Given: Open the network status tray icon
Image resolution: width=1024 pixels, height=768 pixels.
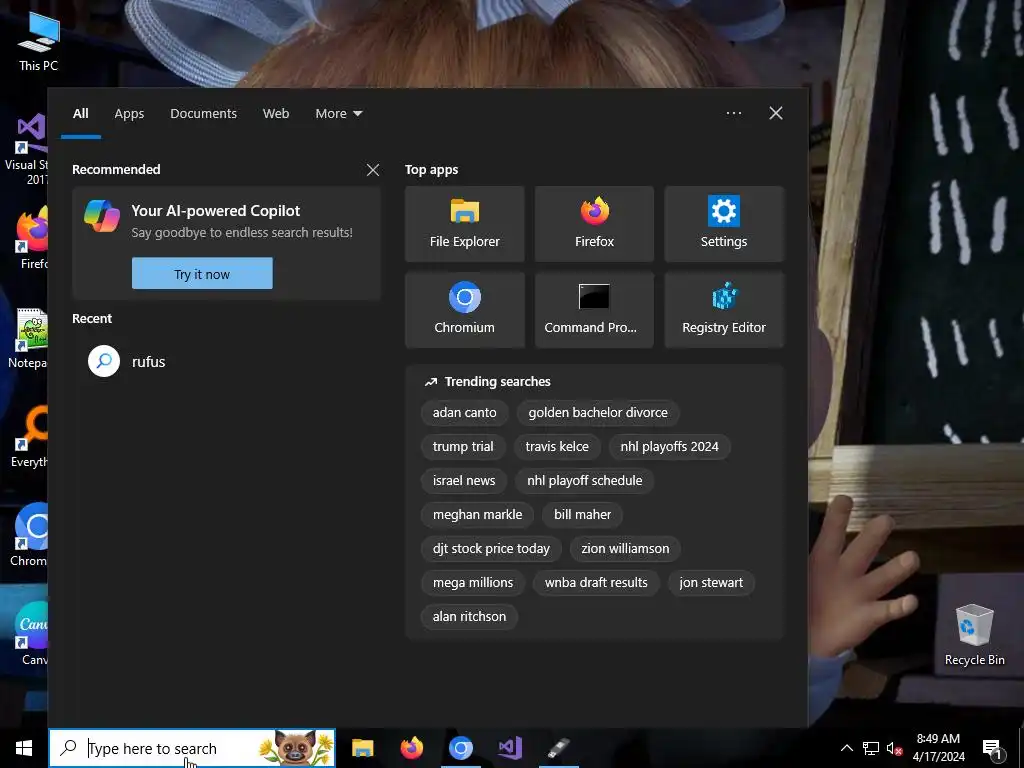Looking at the screenshot, I should [x=871, y=748].
